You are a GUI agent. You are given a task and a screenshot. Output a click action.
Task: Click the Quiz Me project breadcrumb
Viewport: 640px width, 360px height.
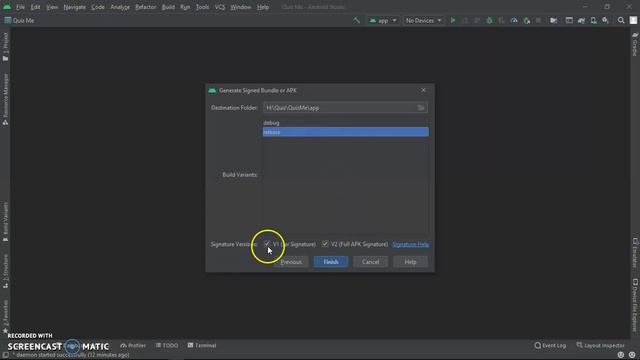[x=19, y=20]
